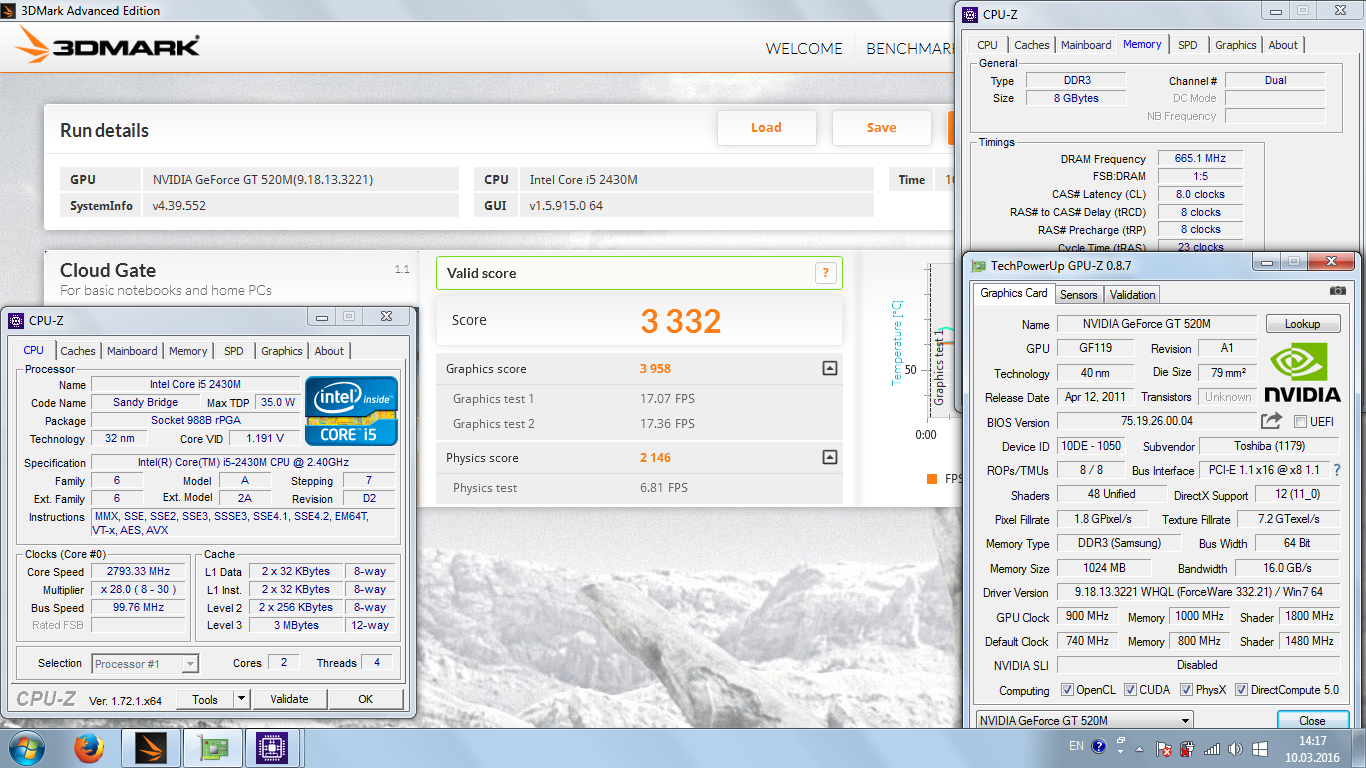The width and height of the screenshot is (1366, 768).
Task: Click the GPU-Z title bar icon
Action: point(979,266)
